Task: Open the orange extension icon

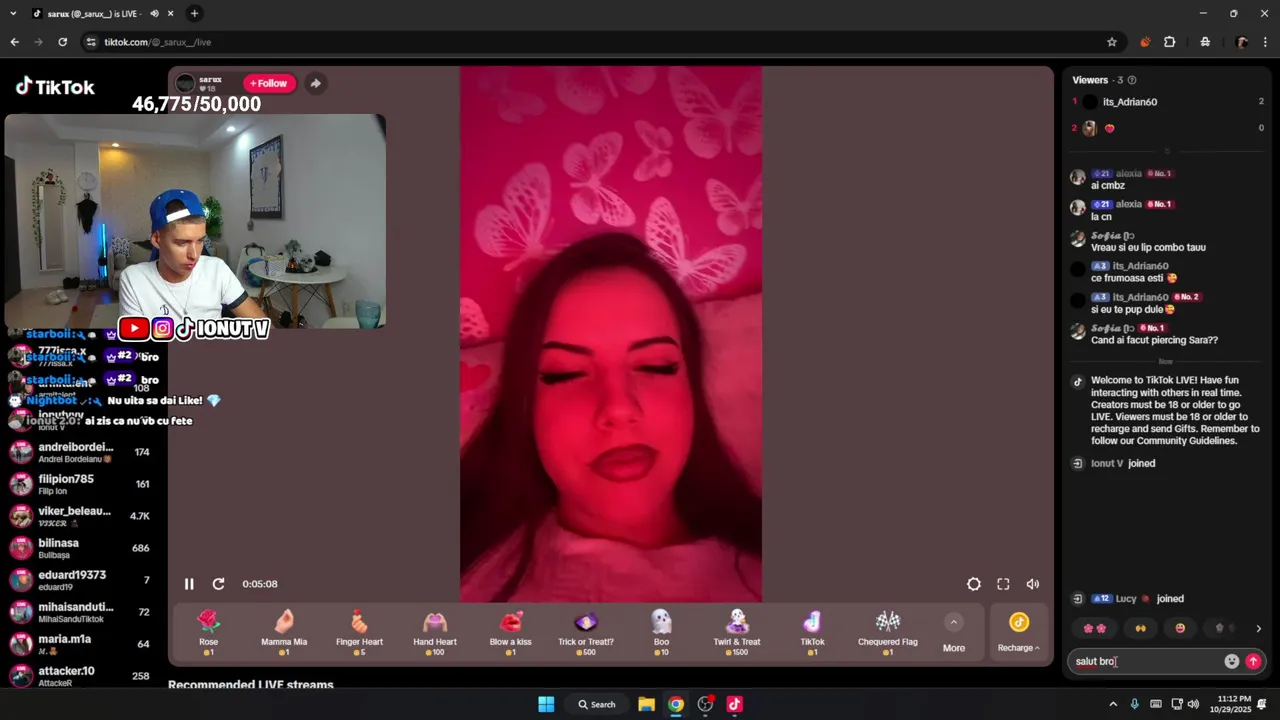Action: (1145, 42)
